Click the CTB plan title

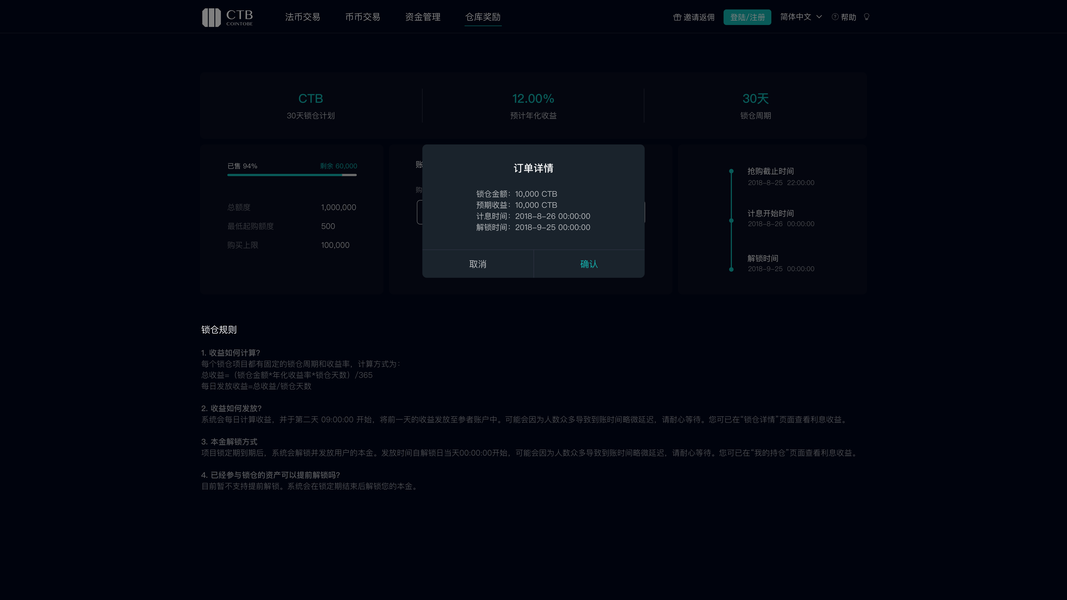tap(310, 99)
